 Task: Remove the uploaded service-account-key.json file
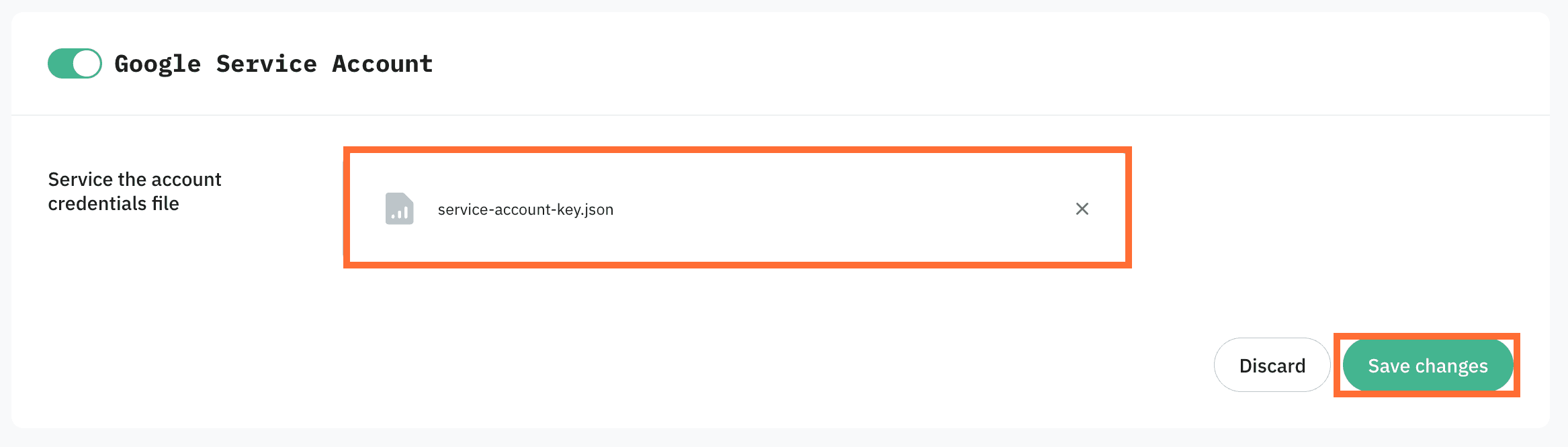coord(1082,209)
